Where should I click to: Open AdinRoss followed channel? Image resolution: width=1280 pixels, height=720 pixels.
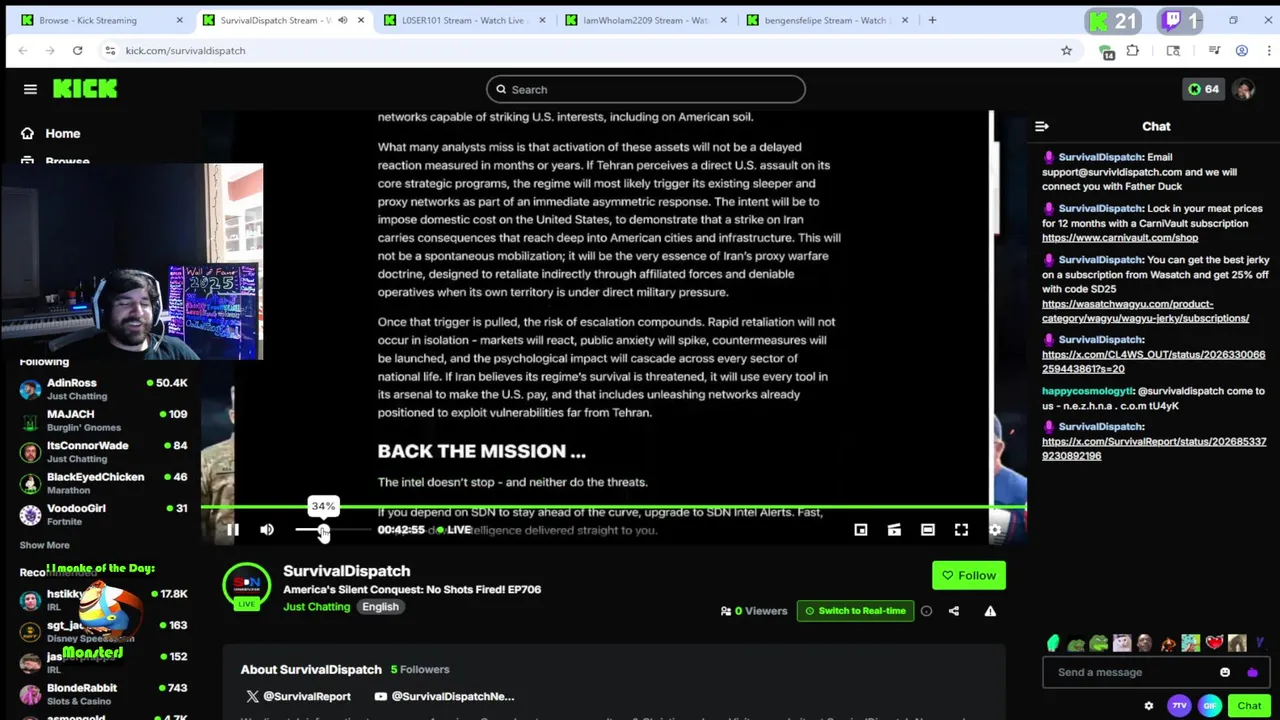tap(104, 389)
